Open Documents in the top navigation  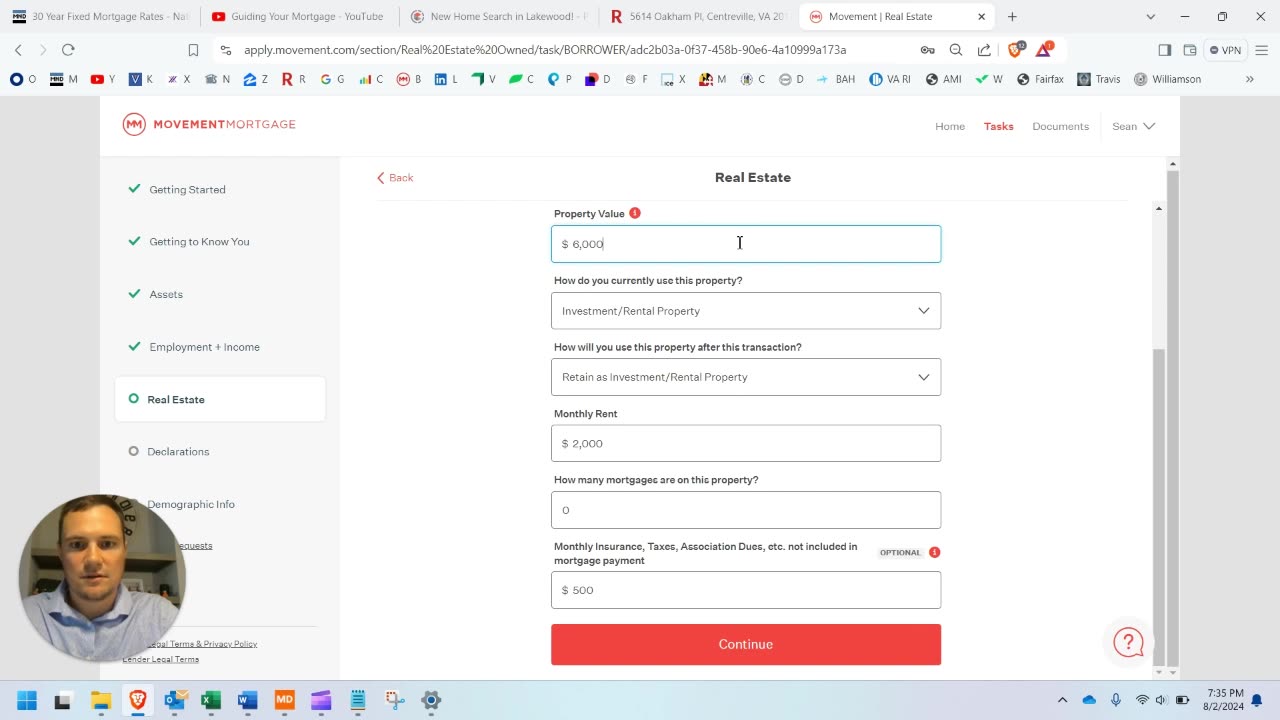(x=1060, y=126)
